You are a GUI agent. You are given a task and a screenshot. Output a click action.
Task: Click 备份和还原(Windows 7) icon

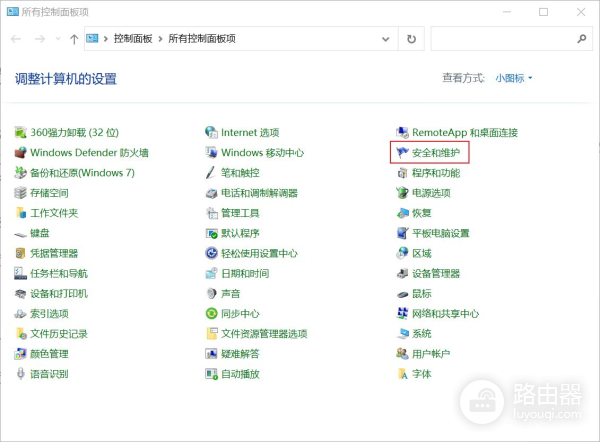tap(20, 173)
